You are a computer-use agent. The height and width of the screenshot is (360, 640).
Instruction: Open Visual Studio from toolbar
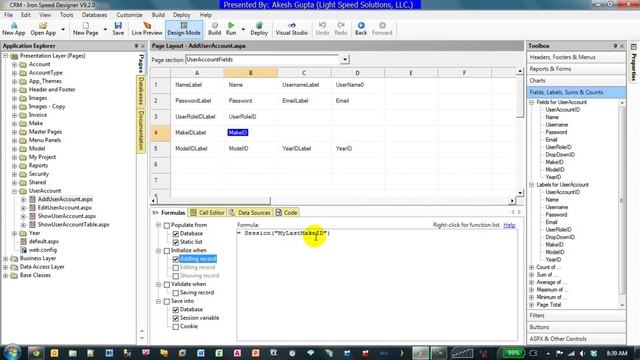click(291, 29)
